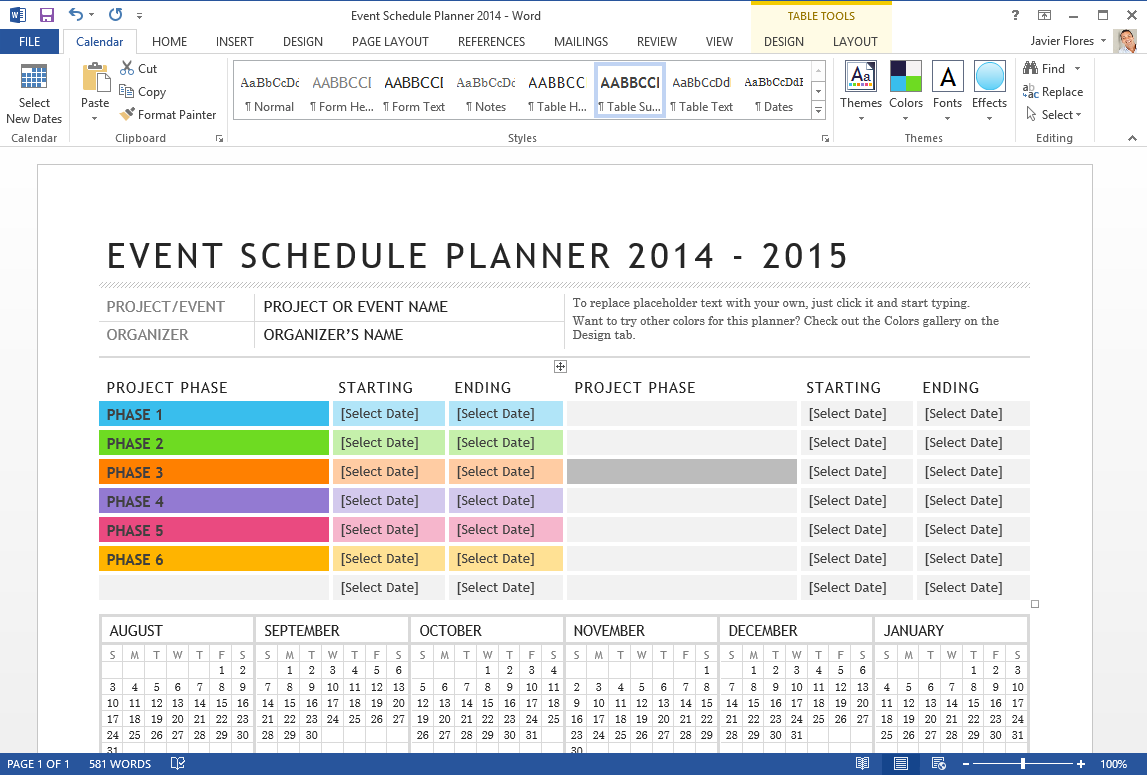Apply the Normal style

coord(269,91)
